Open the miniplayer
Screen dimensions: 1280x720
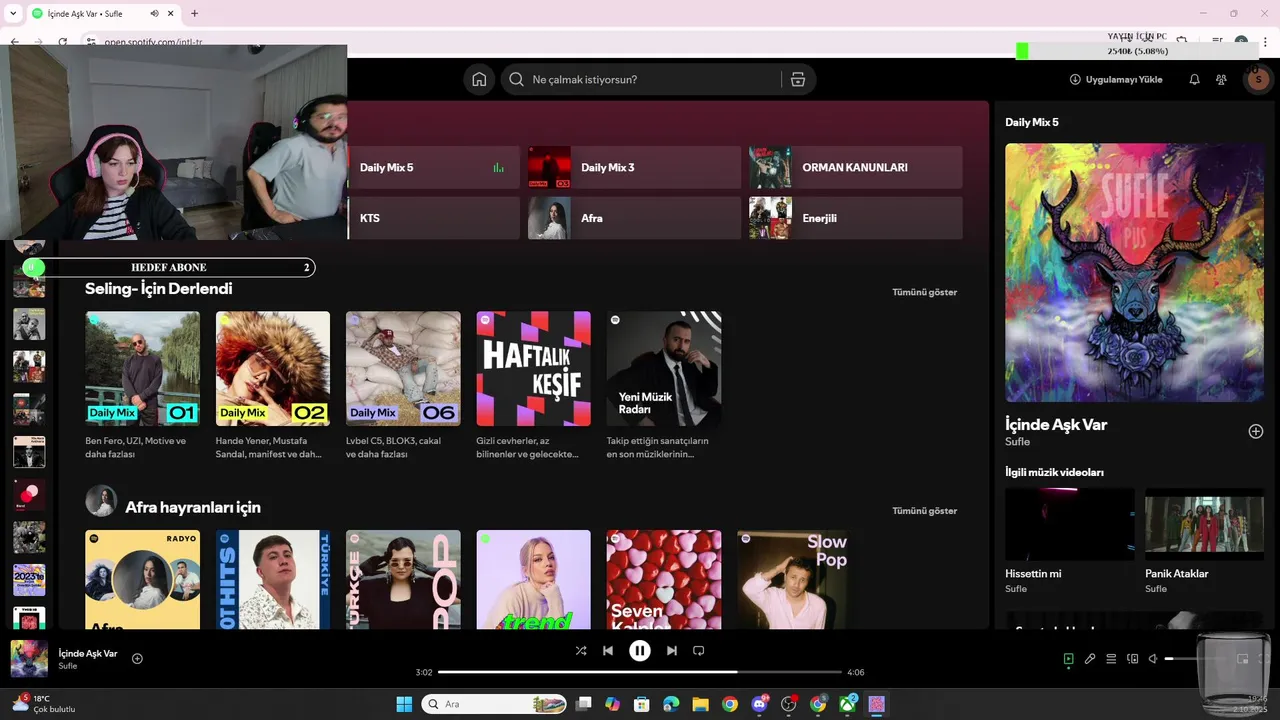tap(1243, 659)
